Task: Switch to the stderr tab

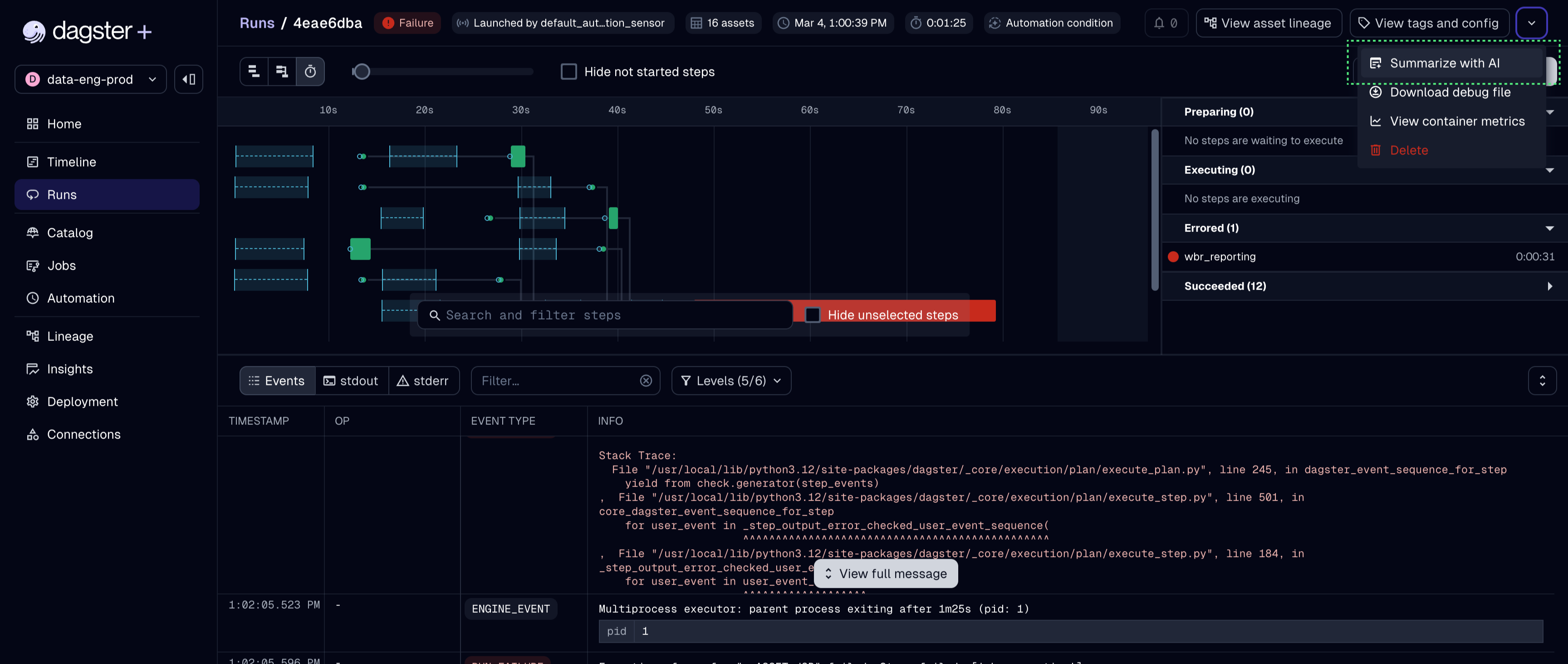Action: 424,380
